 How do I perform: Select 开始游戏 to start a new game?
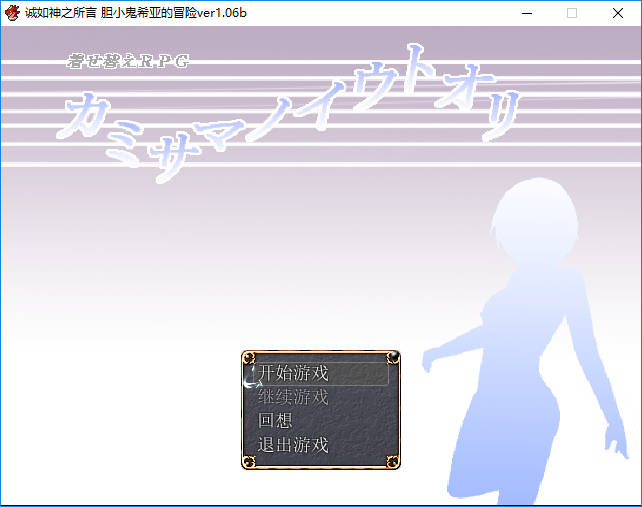294,373
